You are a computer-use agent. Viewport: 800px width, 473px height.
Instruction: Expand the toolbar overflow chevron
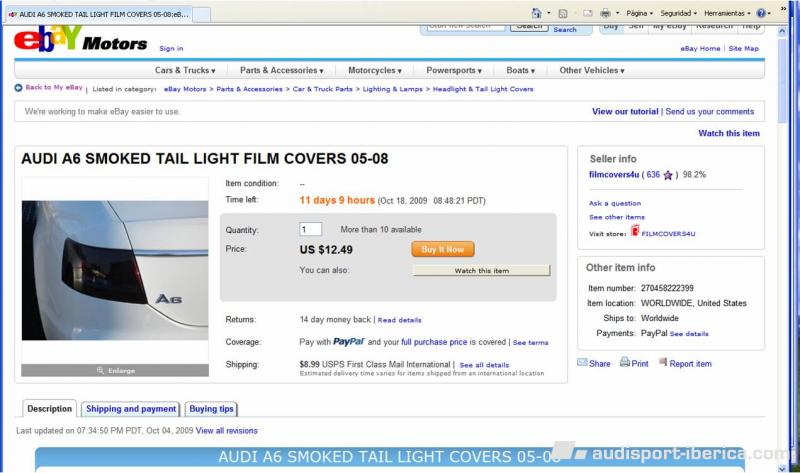(784, 9)
